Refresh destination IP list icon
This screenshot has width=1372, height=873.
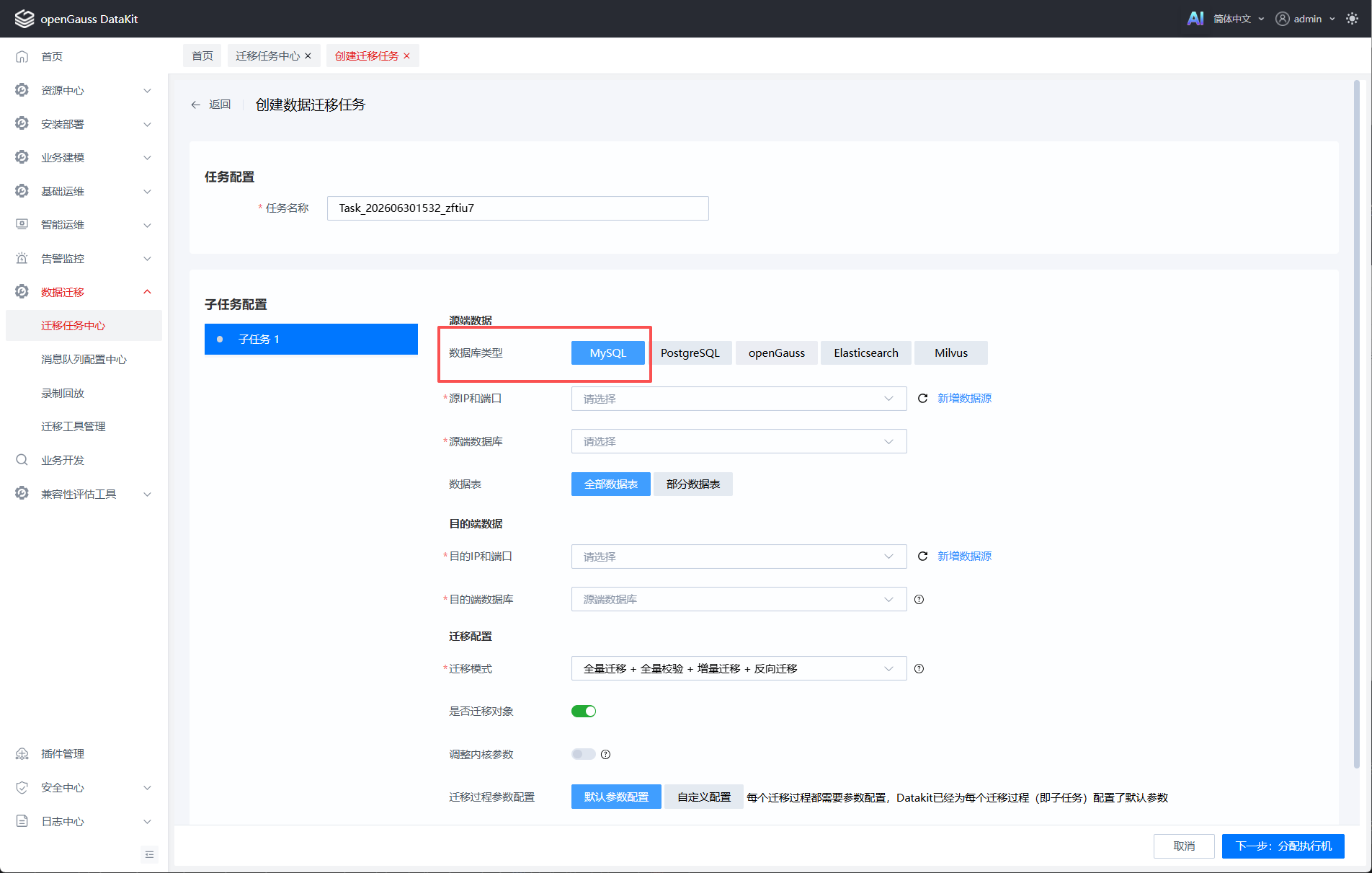pos(922,556)
